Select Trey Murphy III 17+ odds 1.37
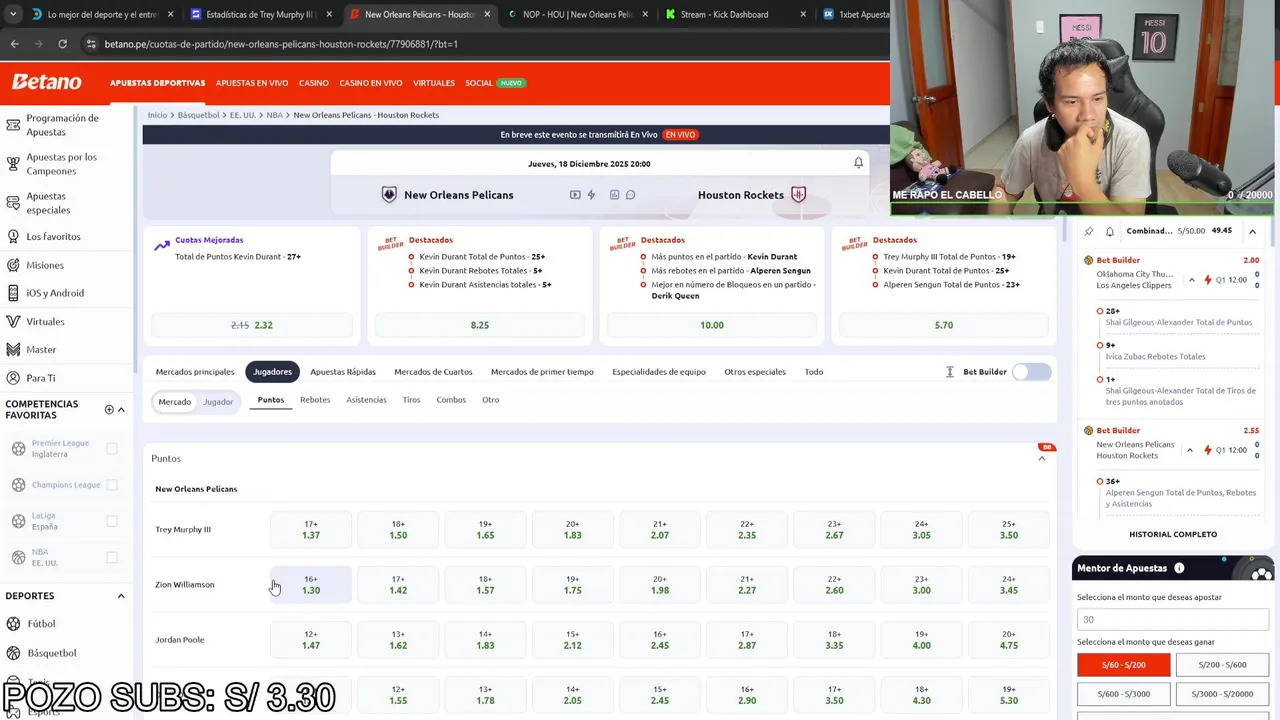The image size is (1280, 720). (311, 530)
